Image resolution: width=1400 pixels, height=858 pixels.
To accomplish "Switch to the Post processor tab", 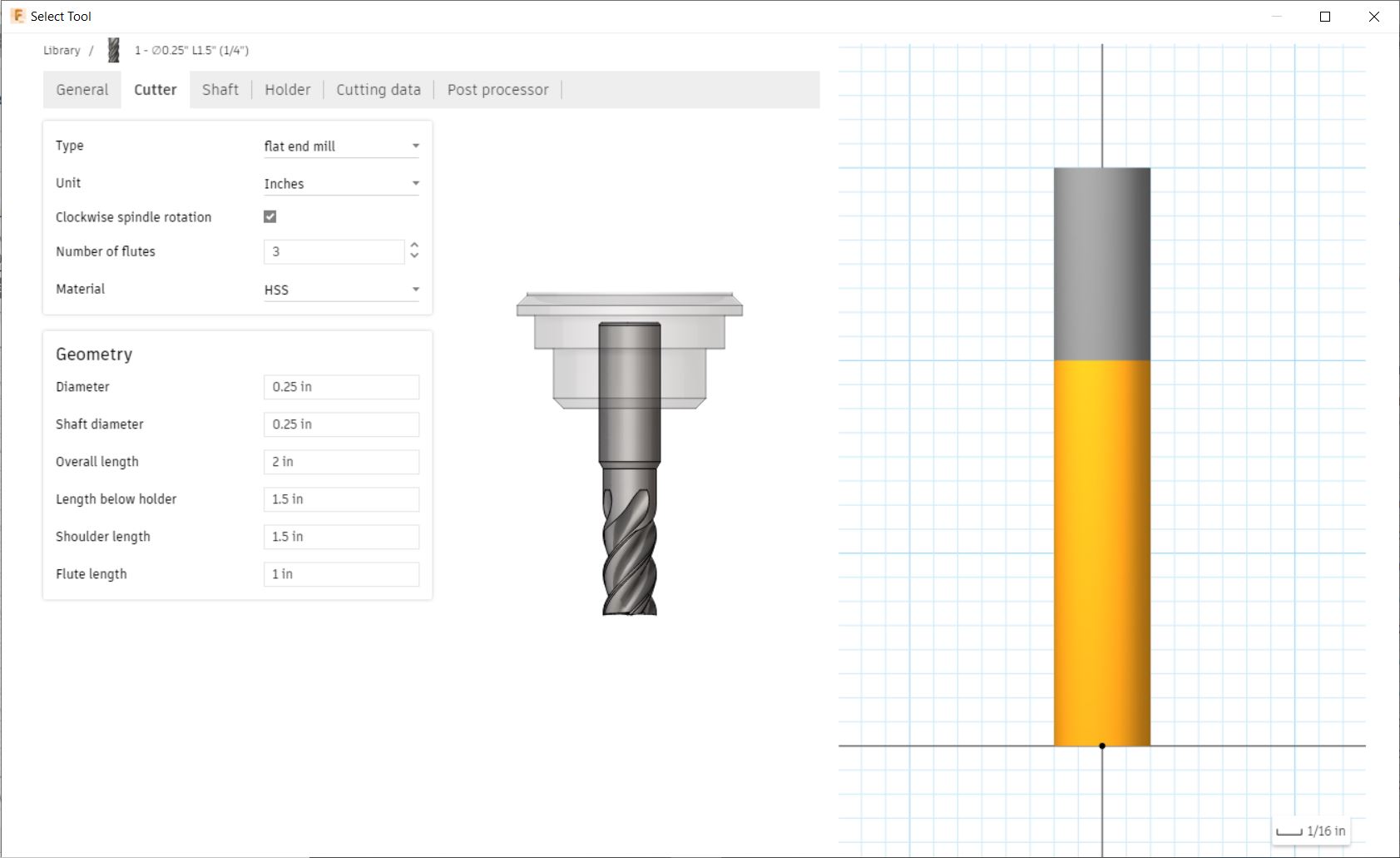I will (498, 90).
